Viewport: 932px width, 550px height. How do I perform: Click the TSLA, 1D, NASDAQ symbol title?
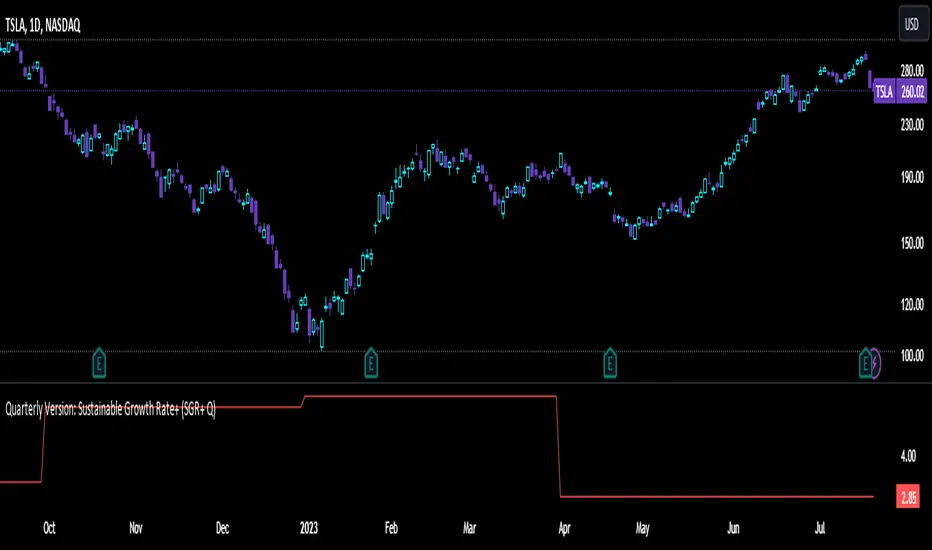pos(42,25)
